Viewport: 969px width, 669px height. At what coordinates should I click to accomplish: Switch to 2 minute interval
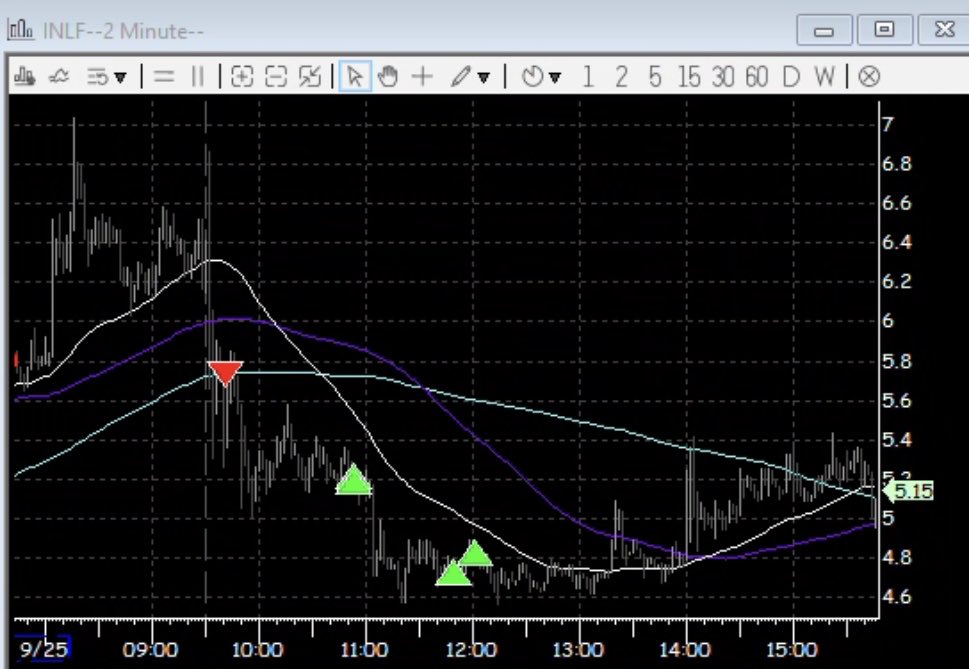click(621, 77)
